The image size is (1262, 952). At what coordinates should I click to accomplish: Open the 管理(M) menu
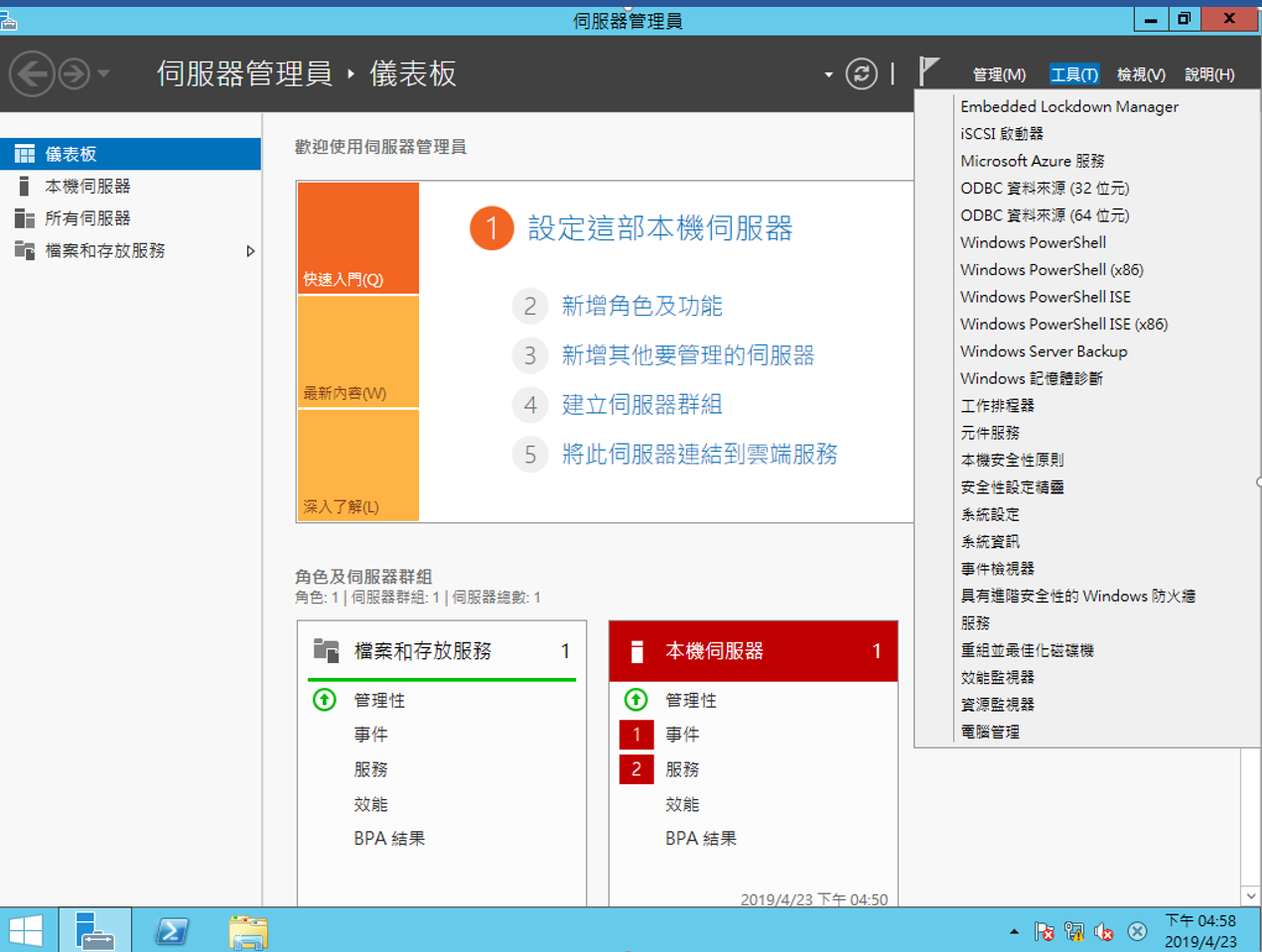tap(999, 74)
